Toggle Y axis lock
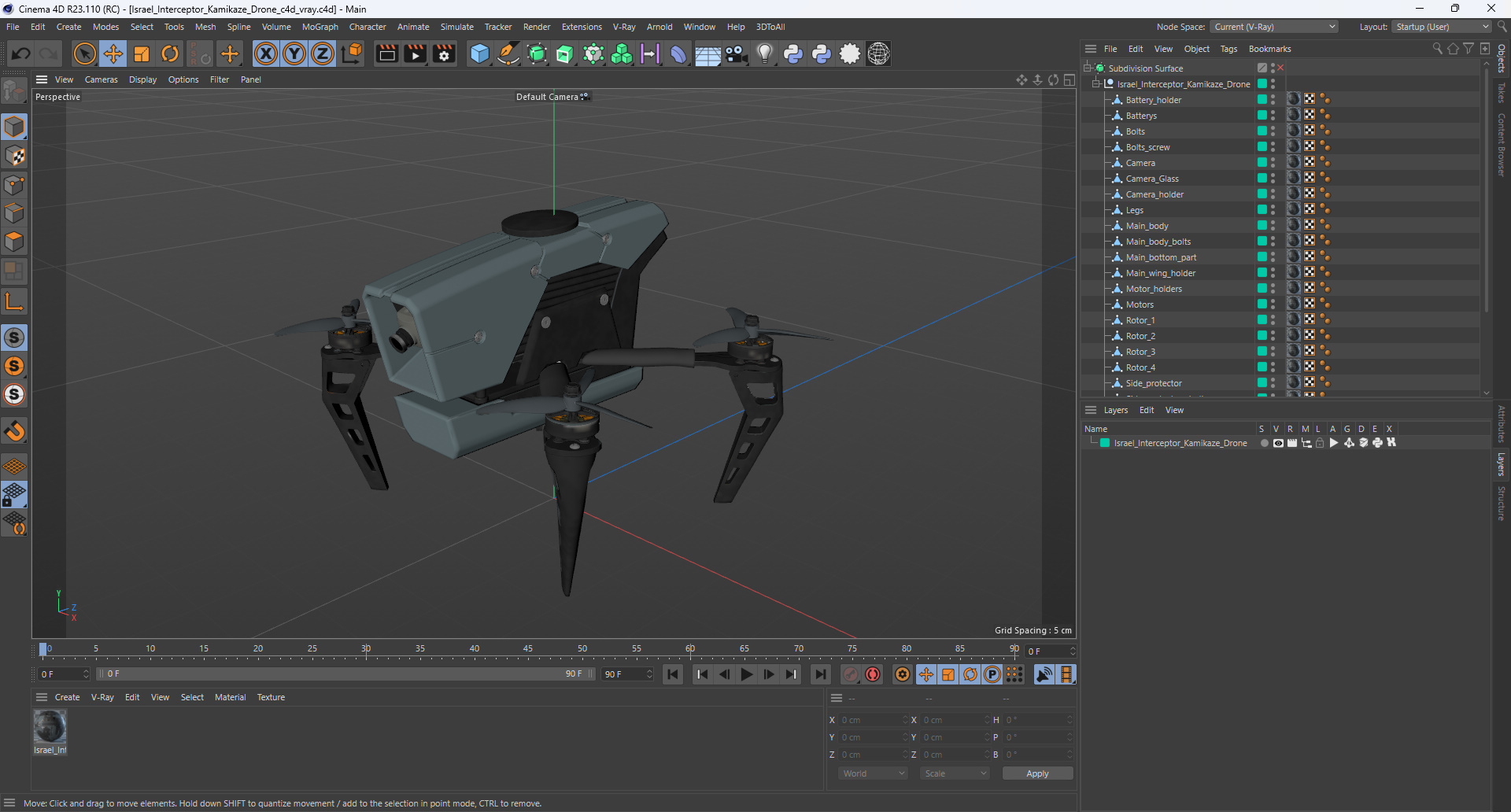This screenshot has width=1511, height=812. [x=294, y=54]
